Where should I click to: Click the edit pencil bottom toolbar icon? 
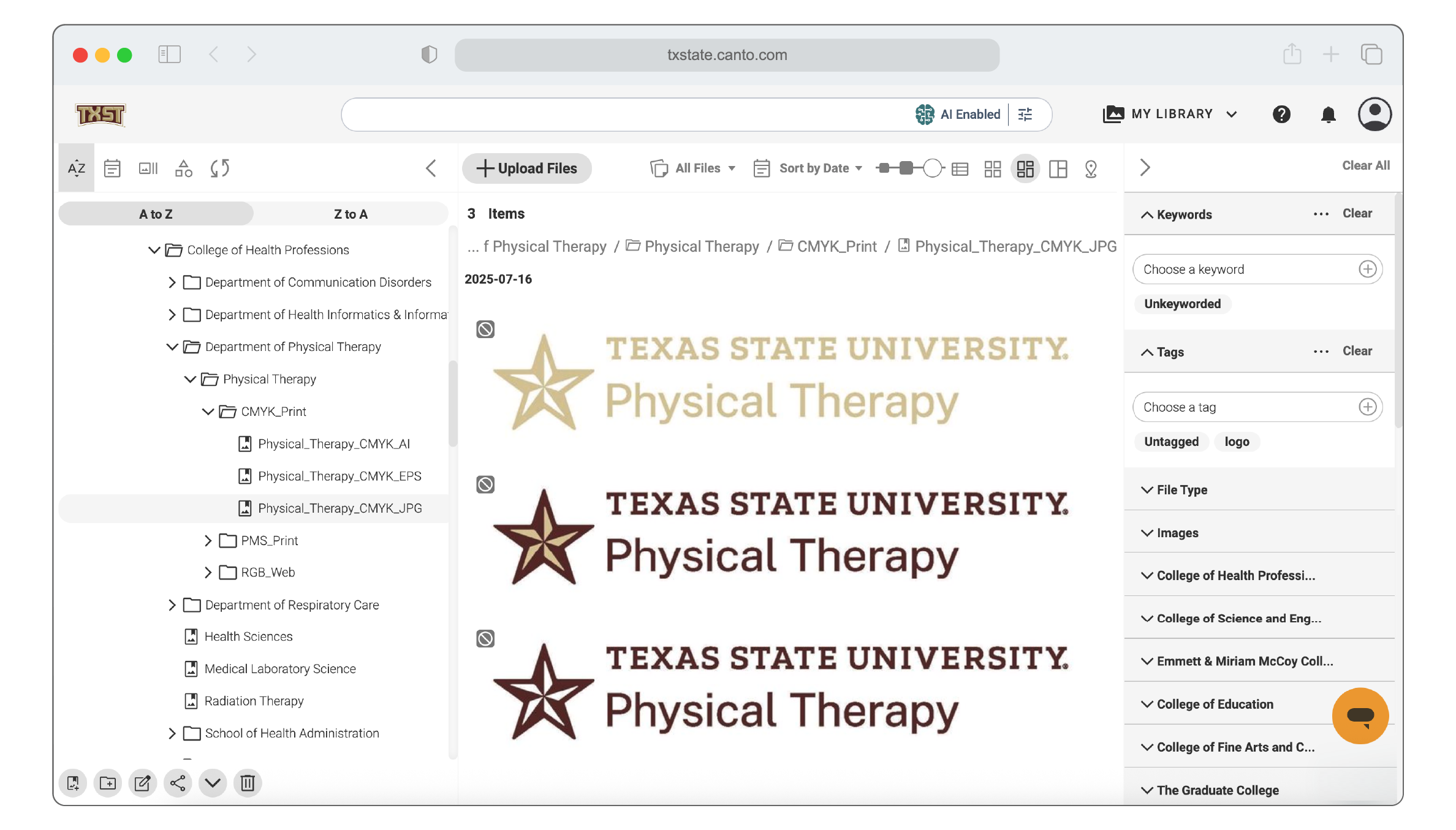pos(143,783)
